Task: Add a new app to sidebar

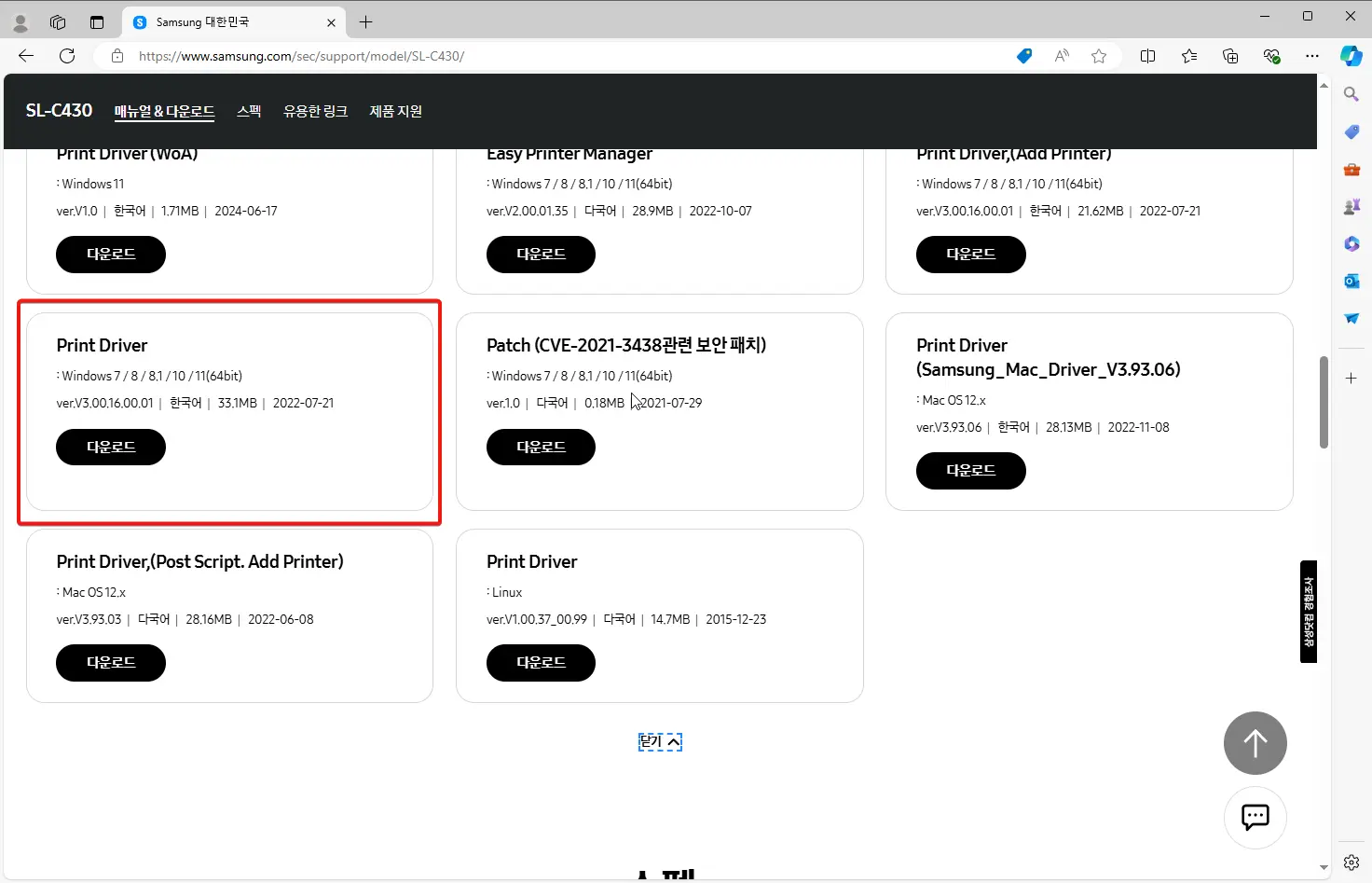Action: click(x=1351, y=378)
